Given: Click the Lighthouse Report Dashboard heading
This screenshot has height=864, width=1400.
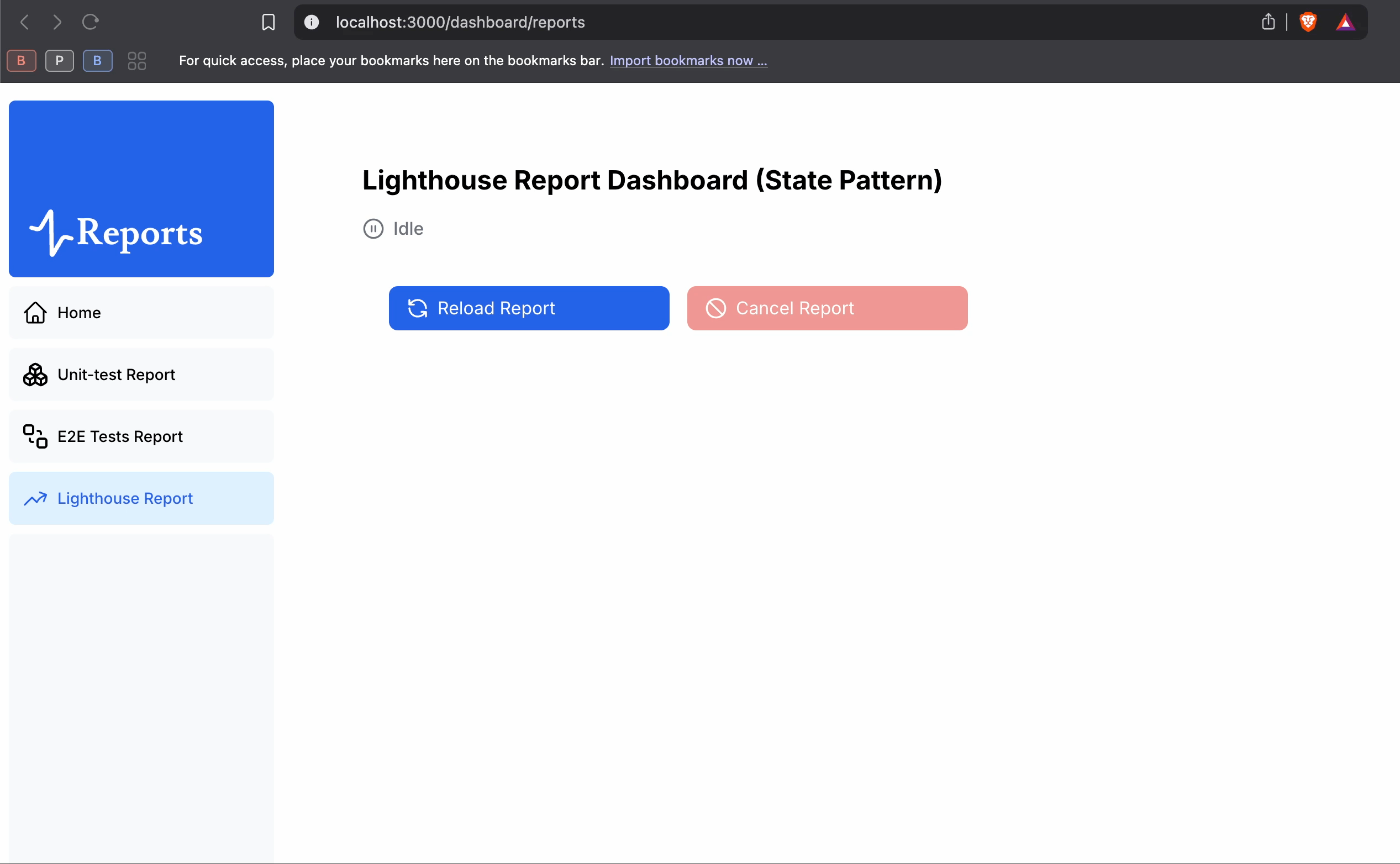Looking at the screenshot, I should pos(652,181).
